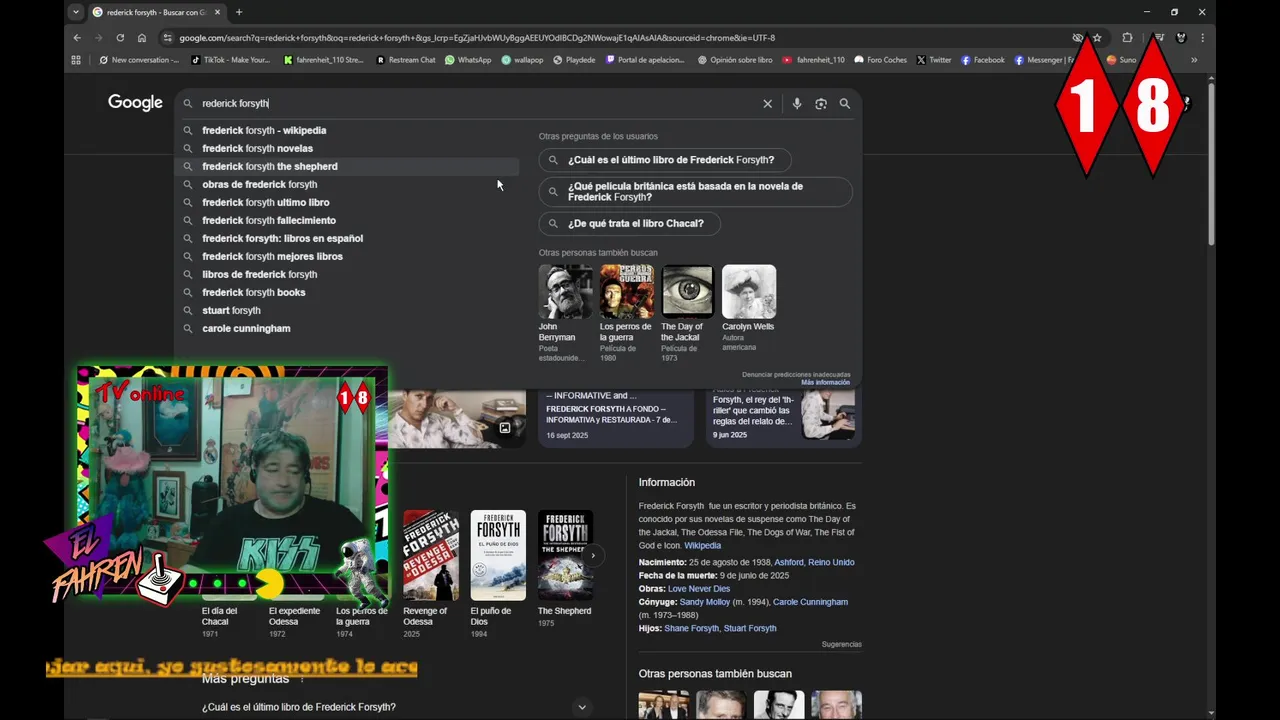Click the magnifier search button

pyautogui.click(x=845, y=103)
